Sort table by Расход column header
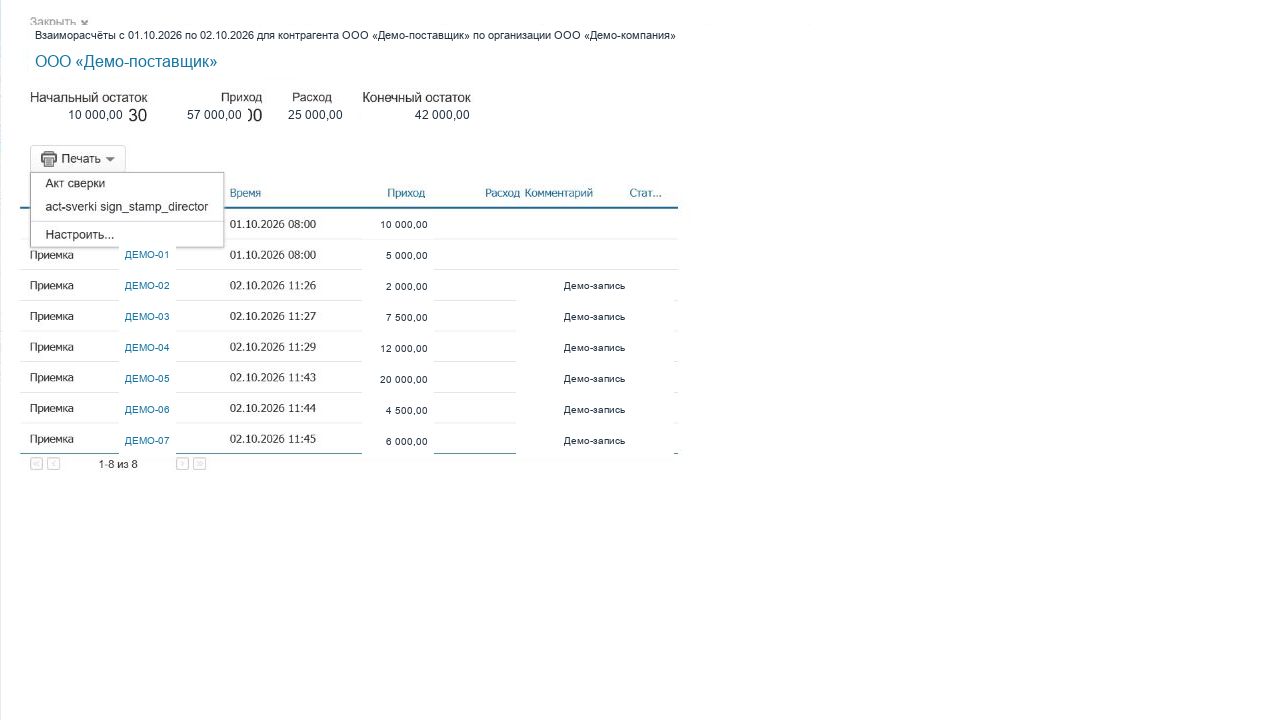 502,193
